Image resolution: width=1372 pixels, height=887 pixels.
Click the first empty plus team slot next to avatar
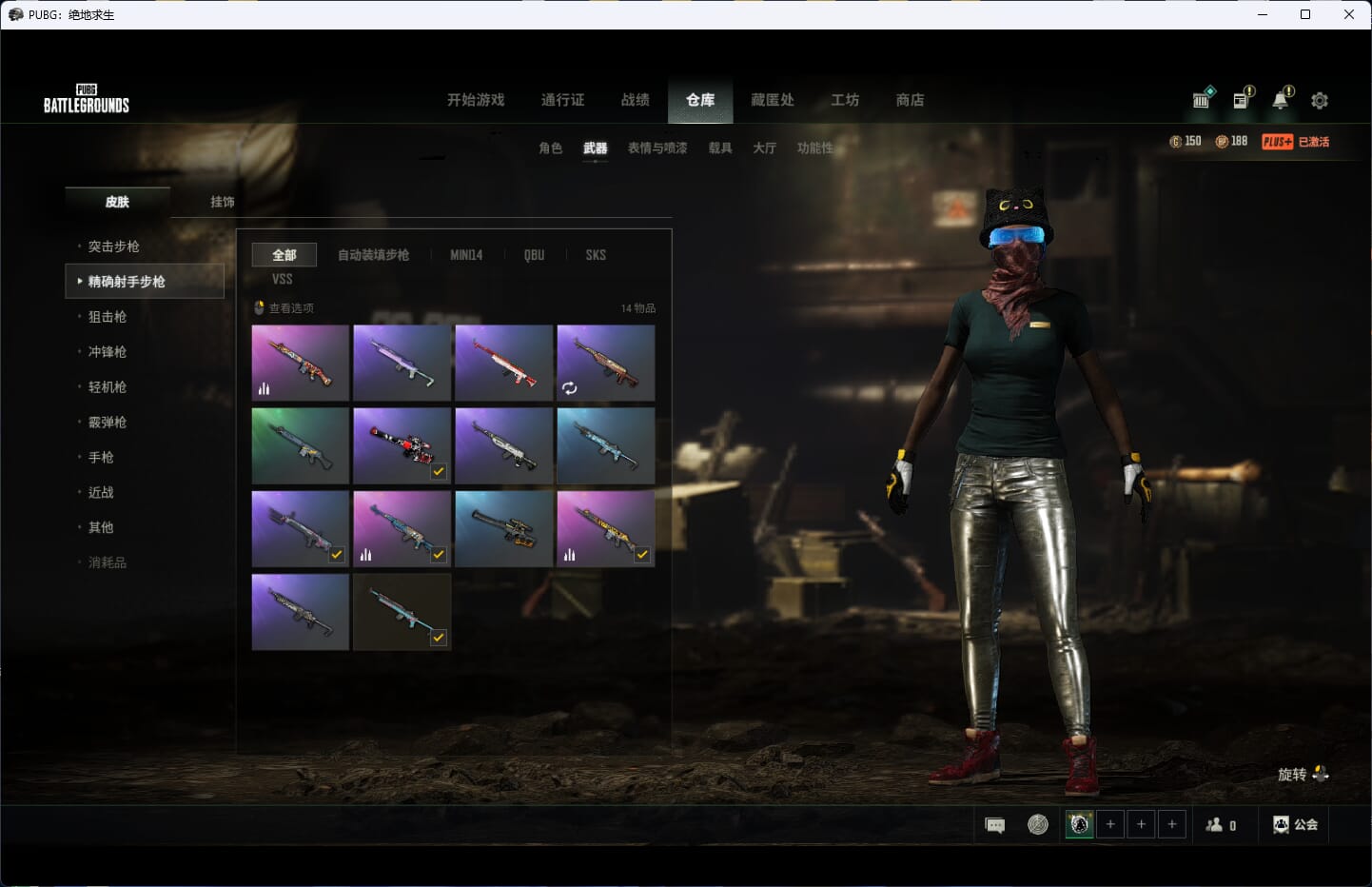tap(1110, 824)
